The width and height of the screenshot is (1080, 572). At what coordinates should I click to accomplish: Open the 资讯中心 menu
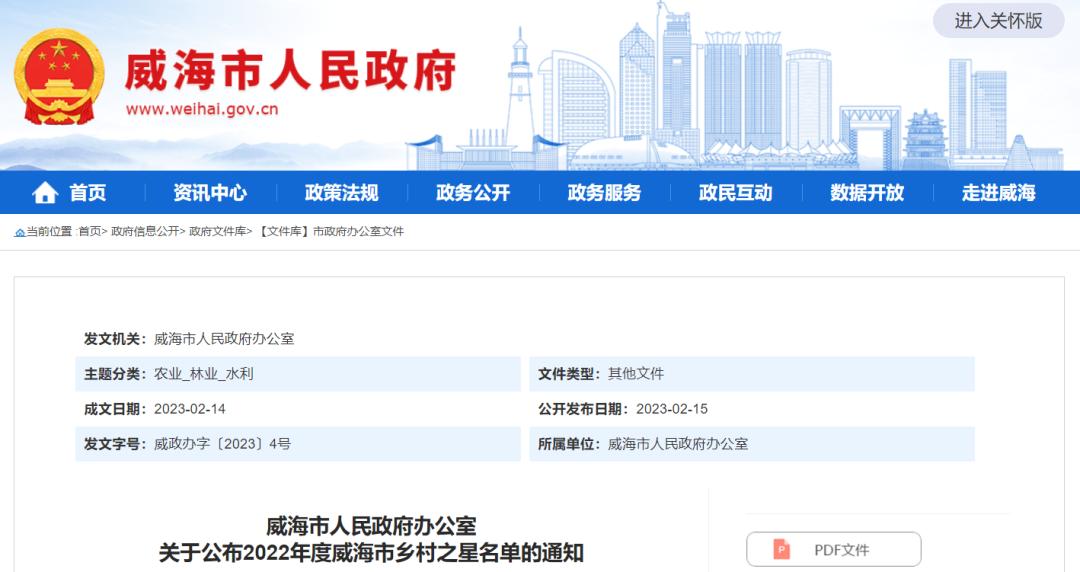(x=210, y=192)
